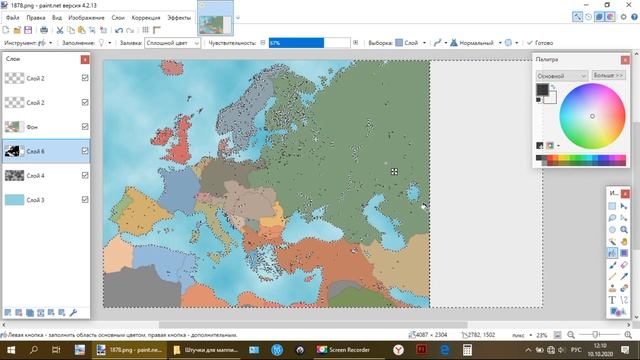Click the Print icon

pos(44,30)
